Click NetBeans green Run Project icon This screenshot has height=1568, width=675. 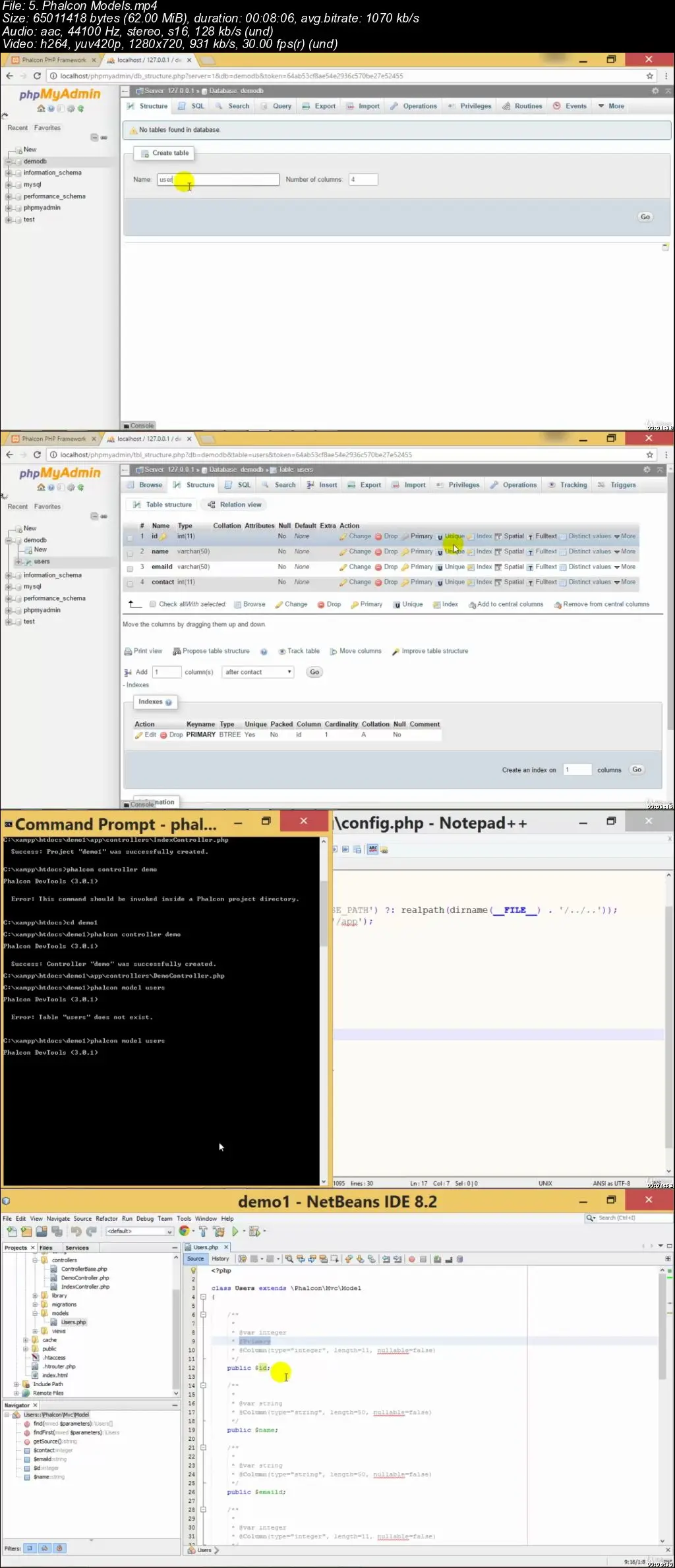[235, 1231]
